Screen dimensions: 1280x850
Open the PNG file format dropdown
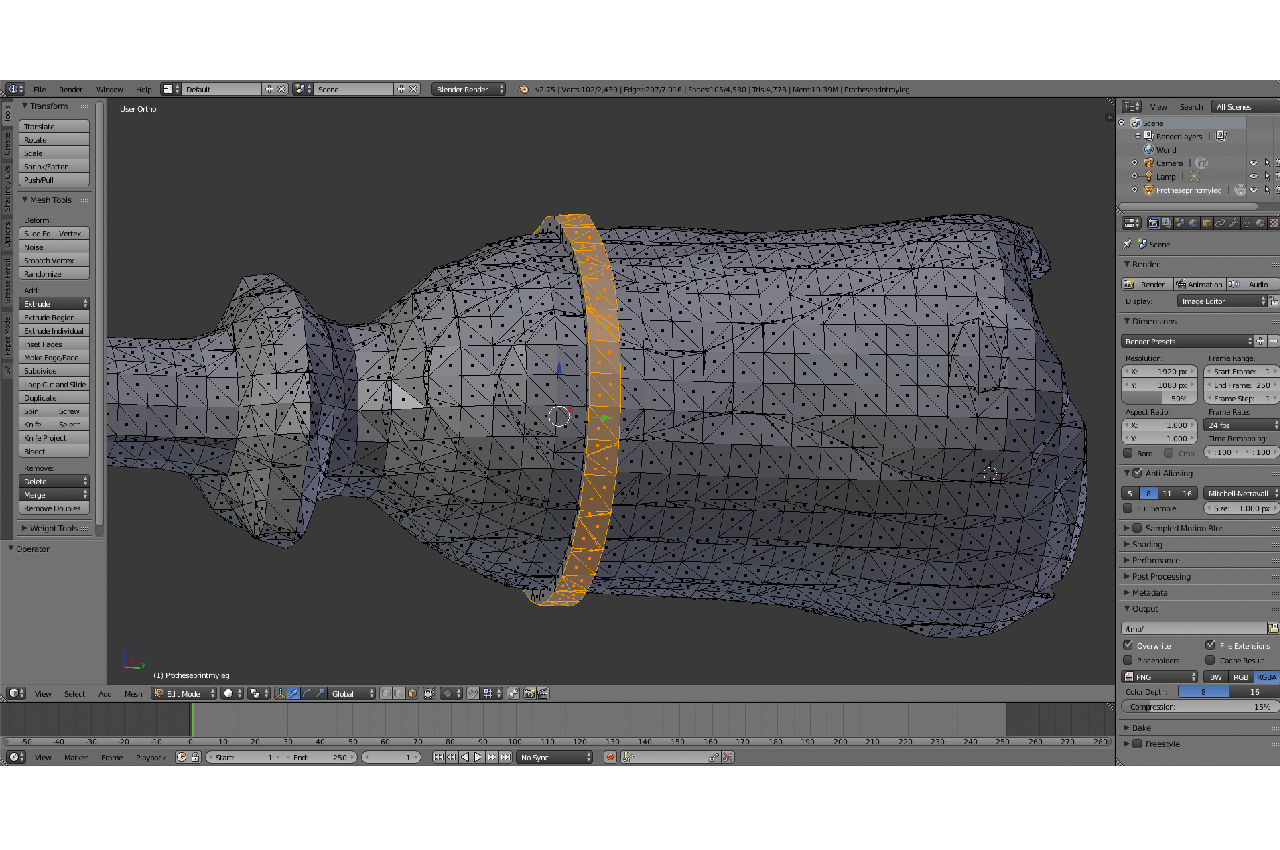pyautogui.click(x=1159, y=677)
